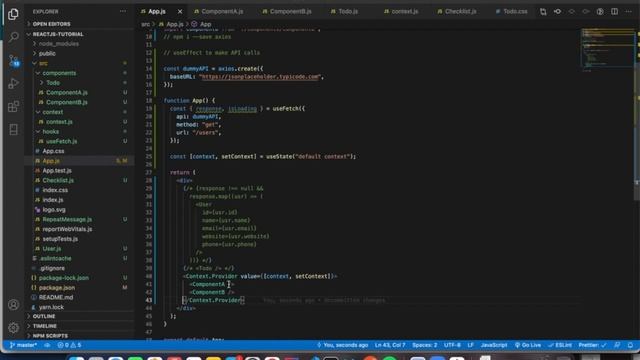
Task: Click the Go Live status bar button
Action: pos(527,345)
